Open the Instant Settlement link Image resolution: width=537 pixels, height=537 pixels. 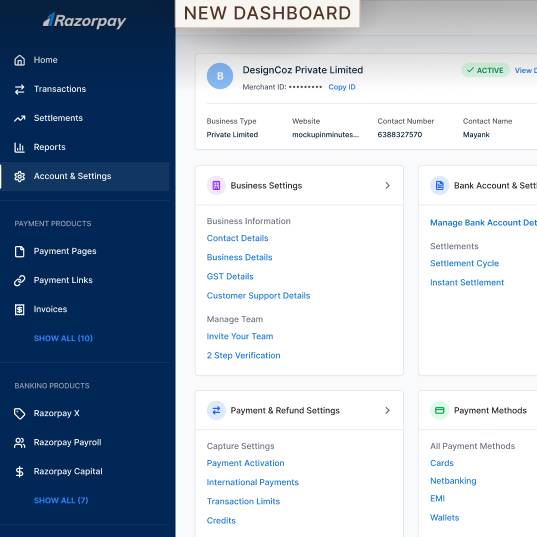[x=467, y=283]
